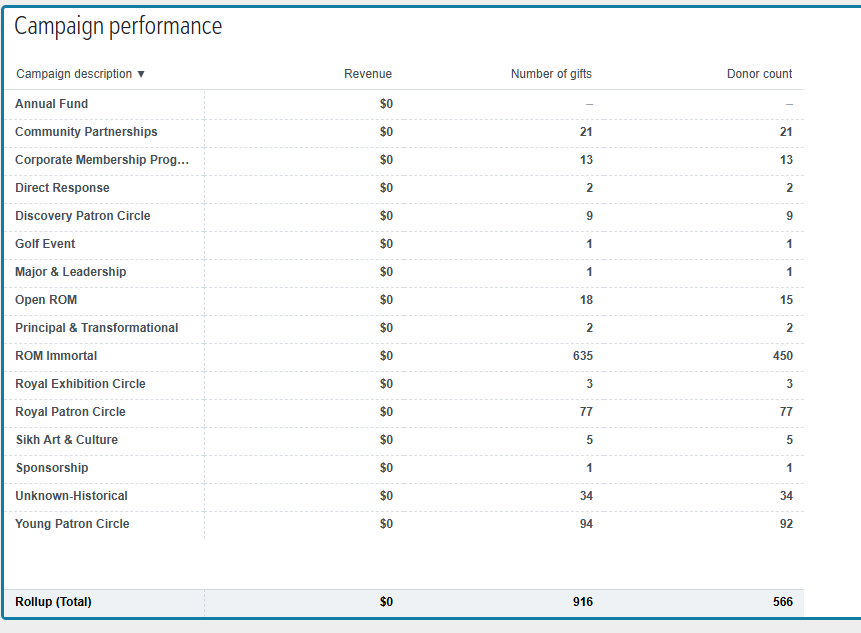Open the Direct Response campaign
861x633 pixels.
pyautogui.click(x=62, y=188)
